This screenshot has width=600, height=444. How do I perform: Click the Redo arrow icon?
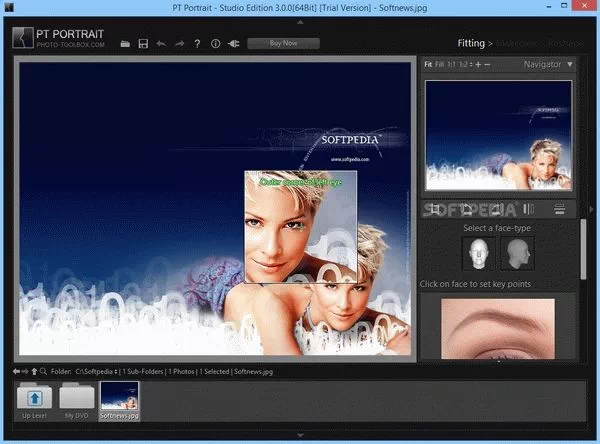click(179, 44)
